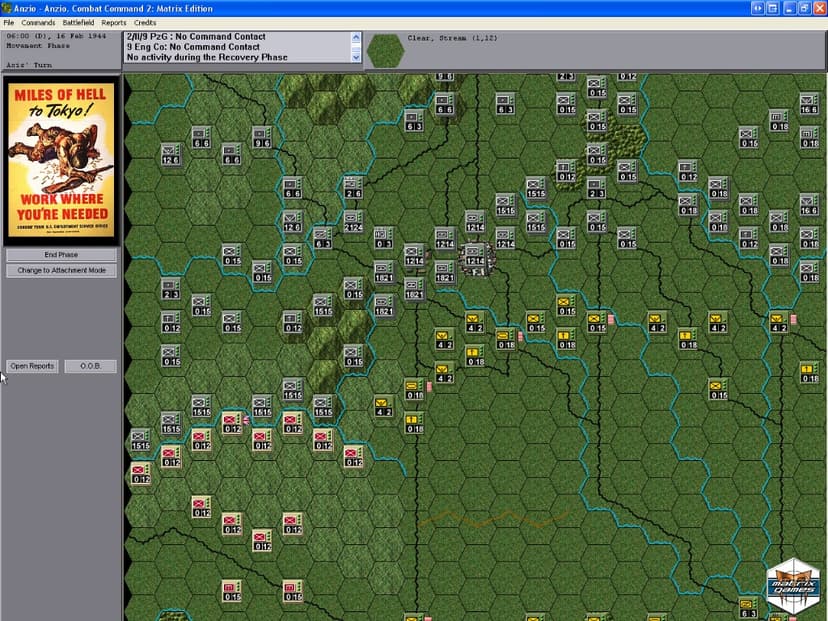Select the left red 0 15 artillery unit

pos(232,591)
